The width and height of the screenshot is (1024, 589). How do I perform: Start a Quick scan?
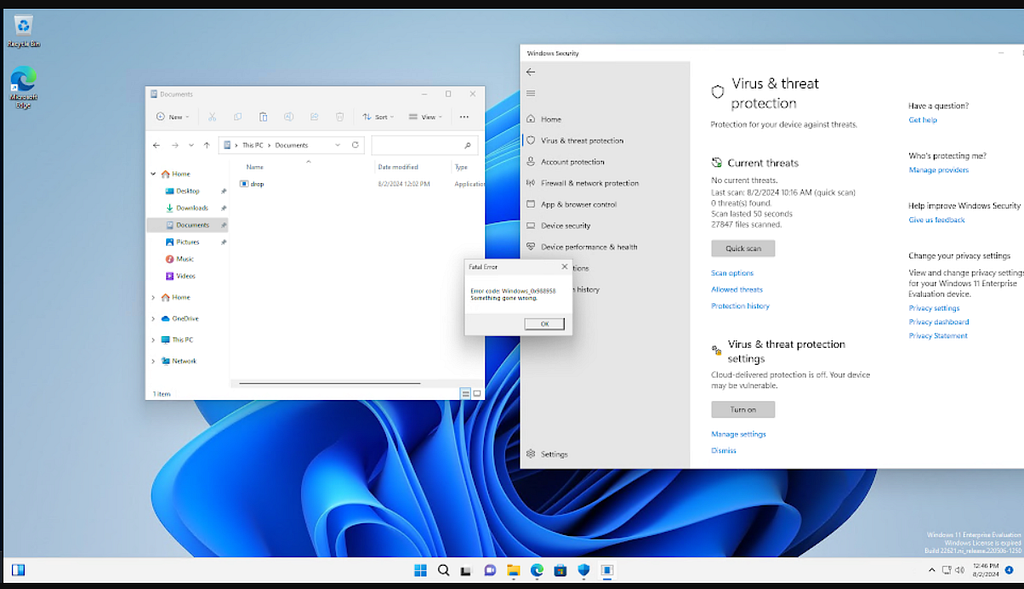[743, 248]
